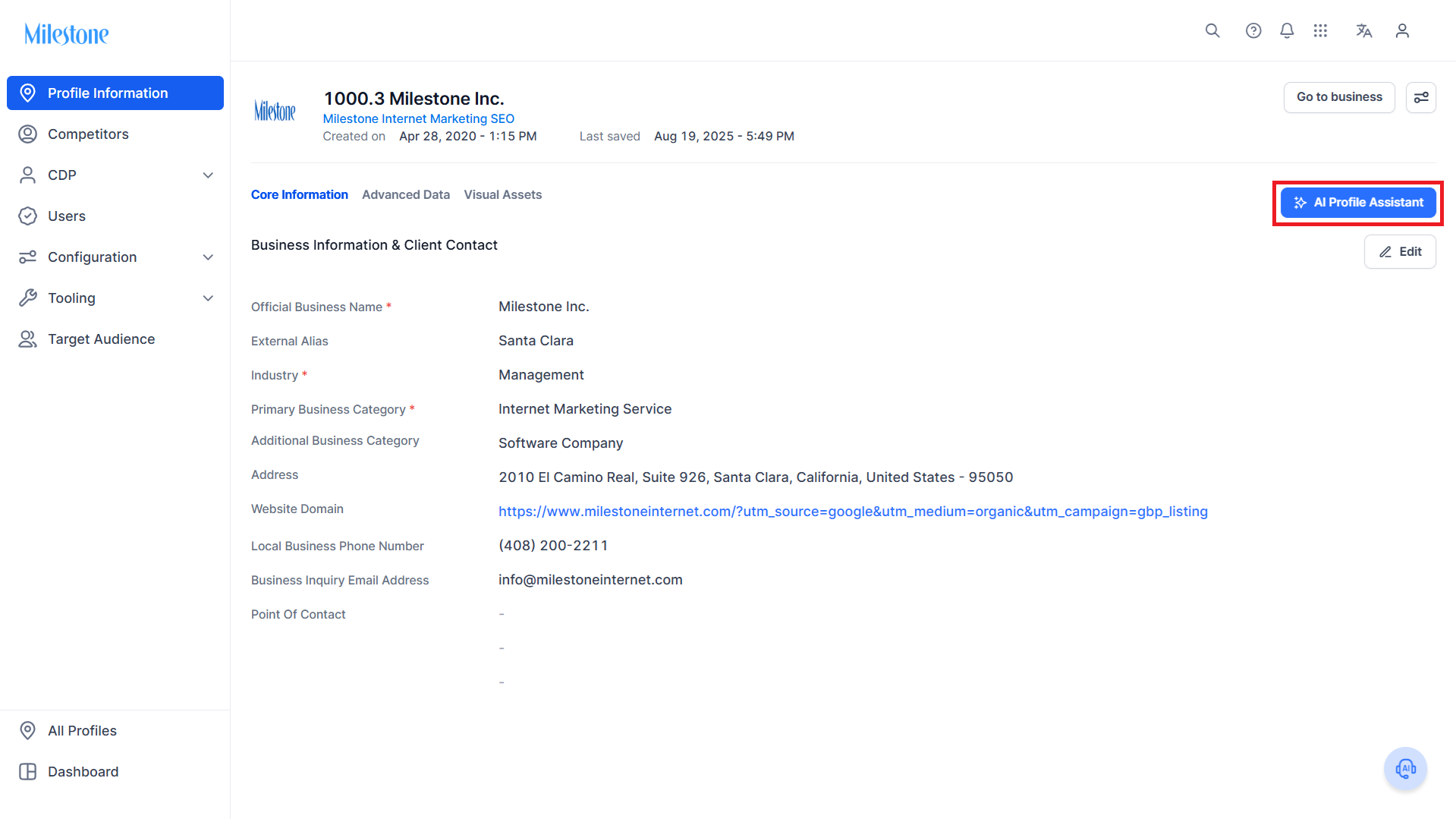1456x819 pixels.
Task: Launch the AI Profile Assistant
Action: pyautogui.click(x=1358, y=203)
